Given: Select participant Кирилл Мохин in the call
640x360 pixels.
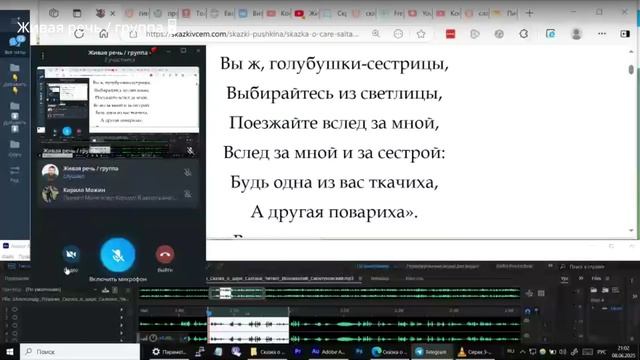Looking at the screenshot, I should [x=118, y=193].
